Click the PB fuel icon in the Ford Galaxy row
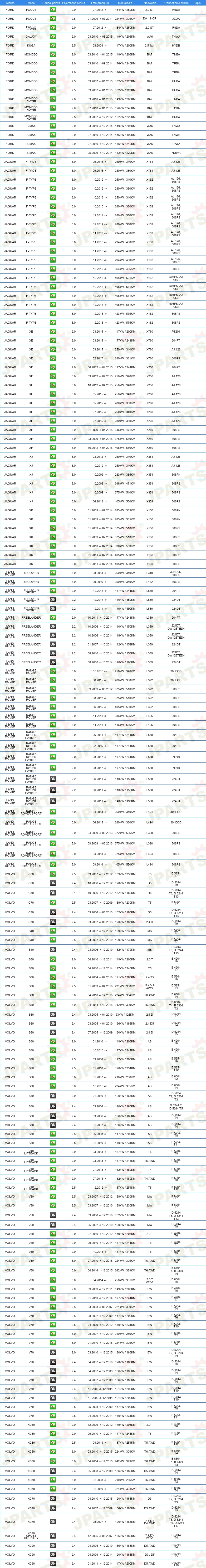Image resolution: width=206 pixels, height=1568 pixels. [x=53, y=37]
